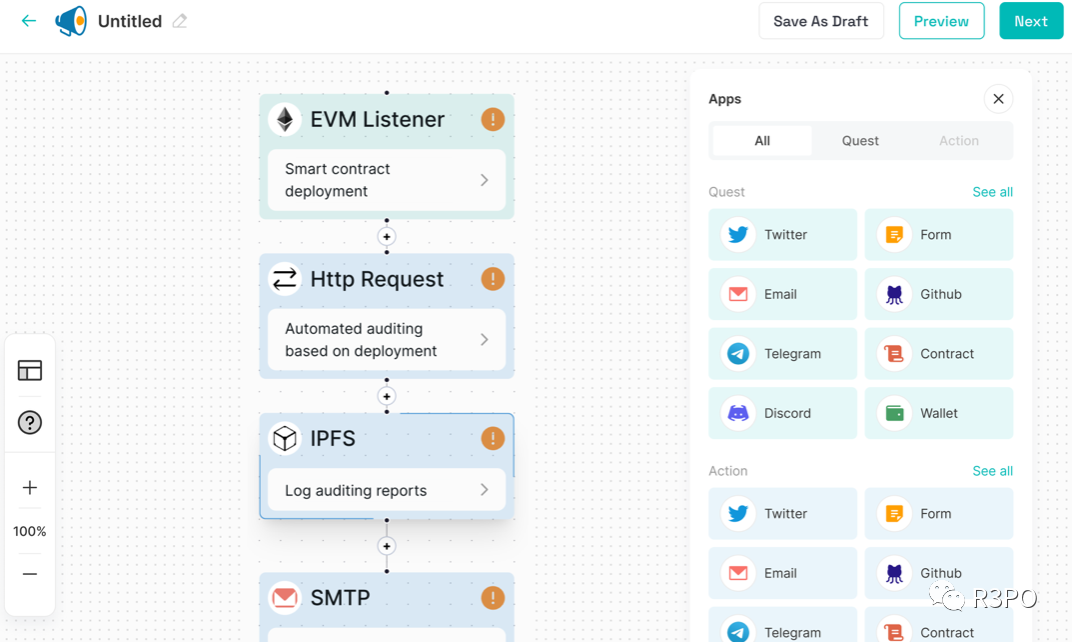
Task: Click the layout panel icon in left toolbar
Action: tap(29, 371)
